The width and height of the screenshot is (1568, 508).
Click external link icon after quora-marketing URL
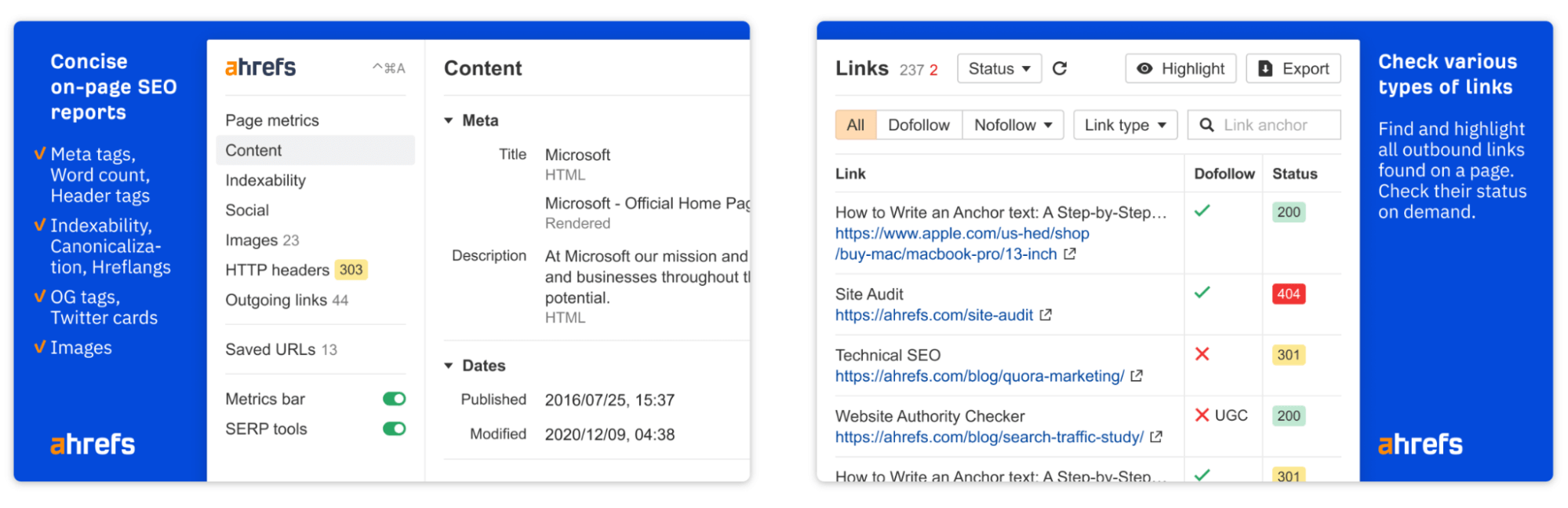pyautogui.click(x=1137, y=376)
